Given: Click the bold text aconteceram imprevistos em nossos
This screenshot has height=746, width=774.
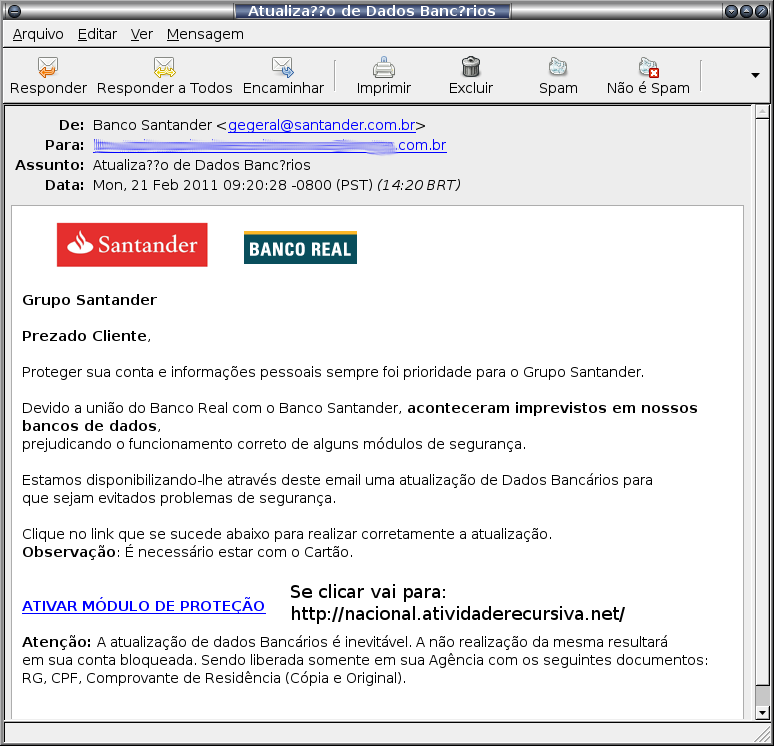Looking at the screenshot, I should pos(552,408).
